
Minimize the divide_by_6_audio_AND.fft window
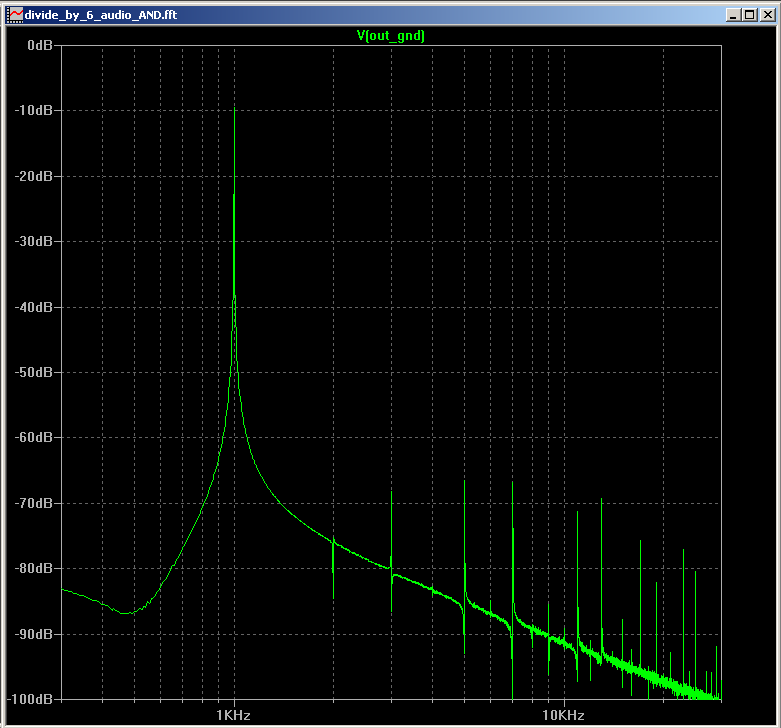(732, 15)
